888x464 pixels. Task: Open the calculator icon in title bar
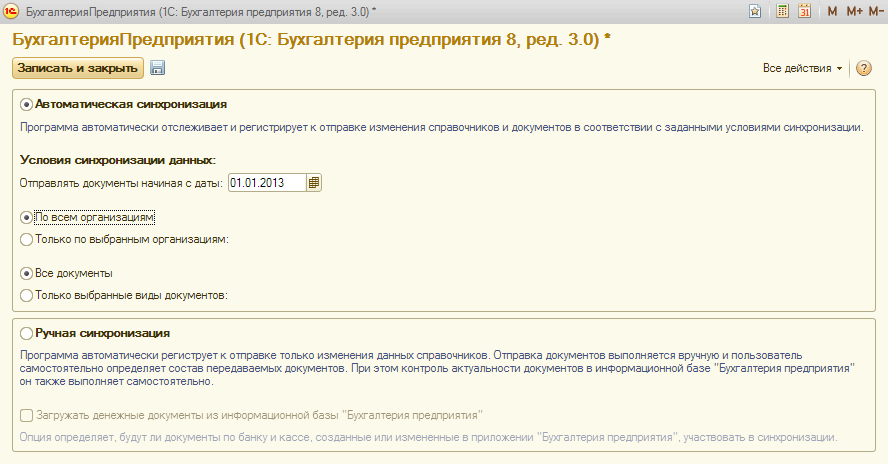782,11
